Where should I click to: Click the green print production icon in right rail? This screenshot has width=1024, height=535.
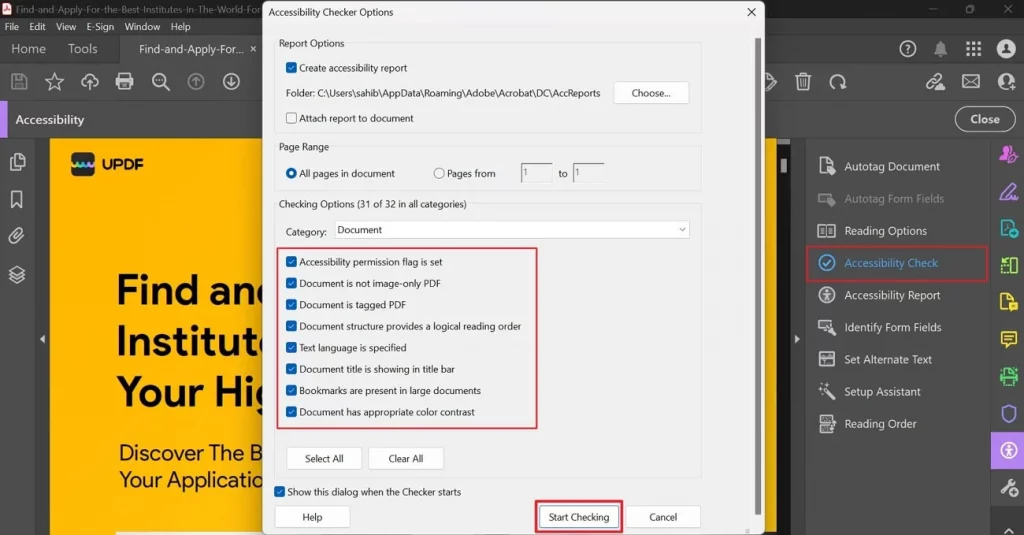(1008, 376)
